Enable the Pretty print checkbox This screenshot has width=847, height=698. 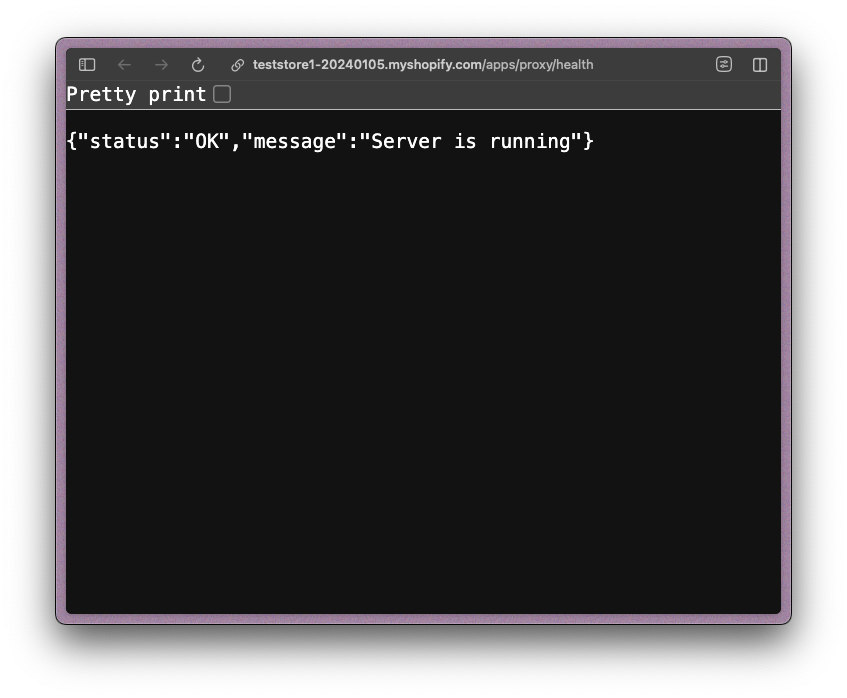pyautogui.click(x=222, y=94)
